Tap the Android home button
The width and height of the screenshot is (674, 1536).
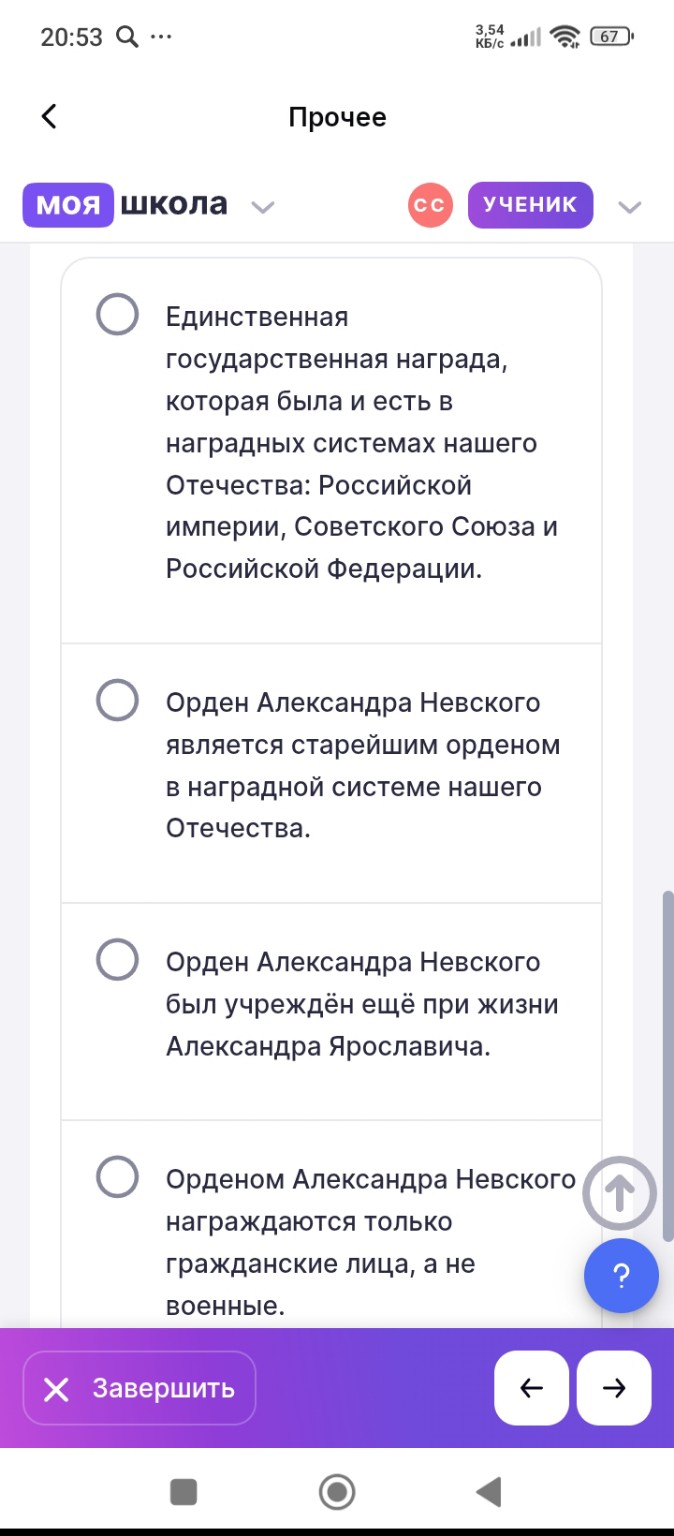click(337, 1492)
